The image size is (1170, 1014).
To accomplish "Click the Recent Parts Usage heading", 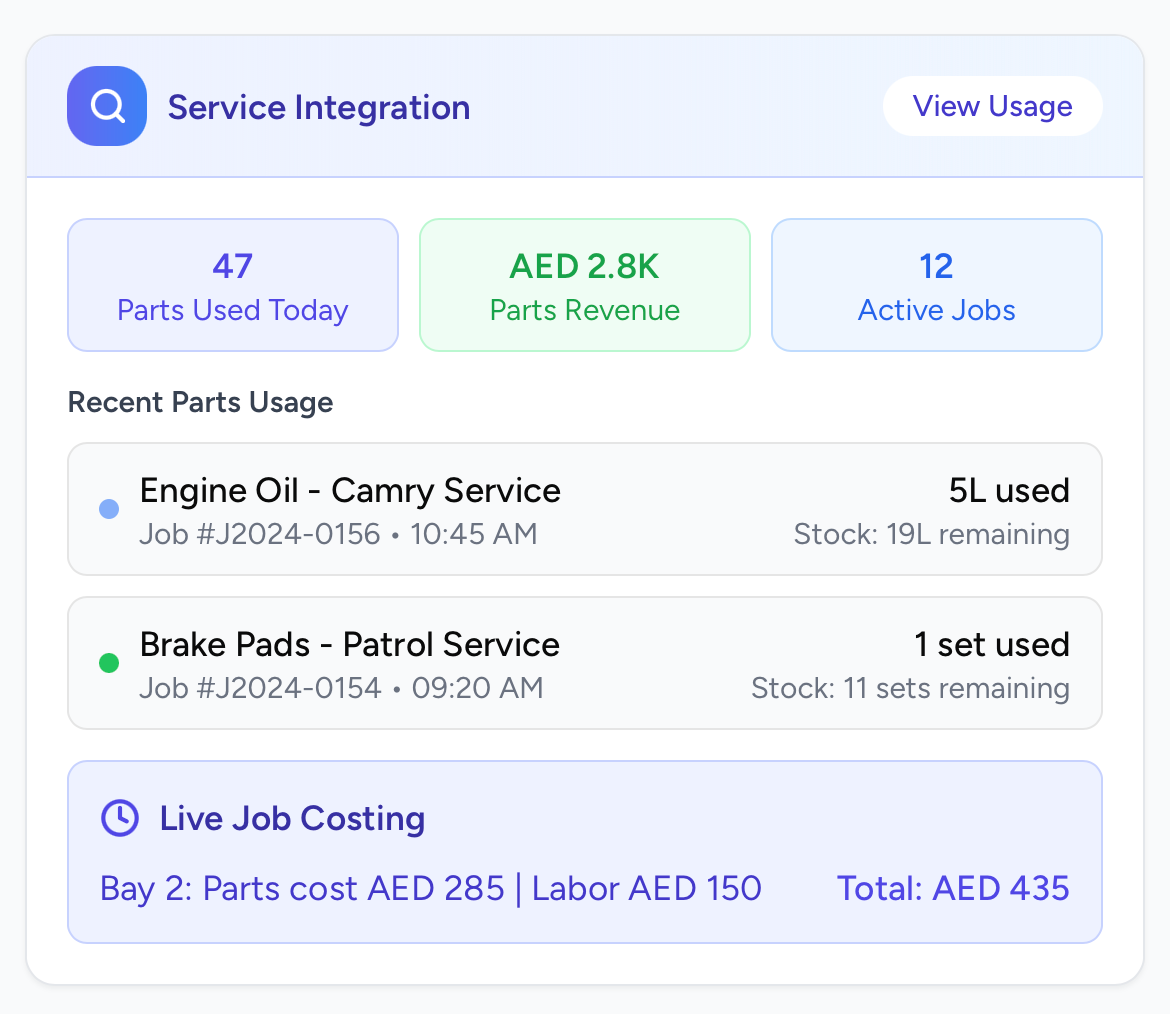I will (x=200, y=402).
